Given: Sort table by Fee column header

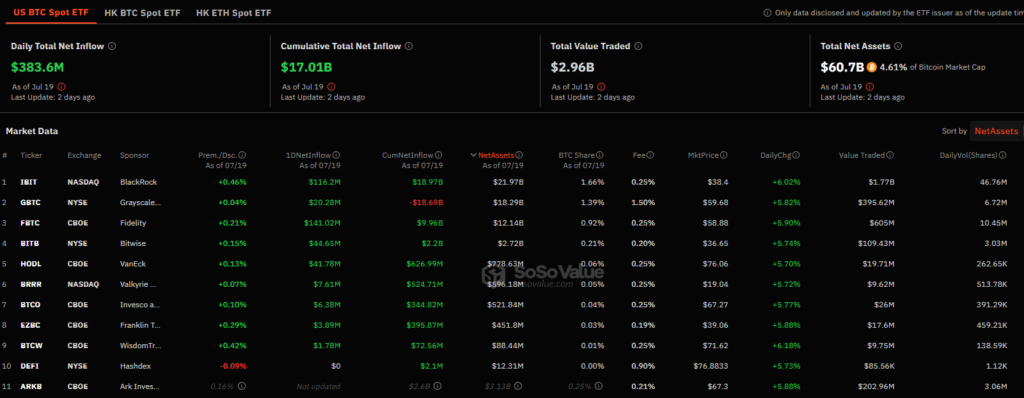Looking at the screenshot, I should 639,156.
